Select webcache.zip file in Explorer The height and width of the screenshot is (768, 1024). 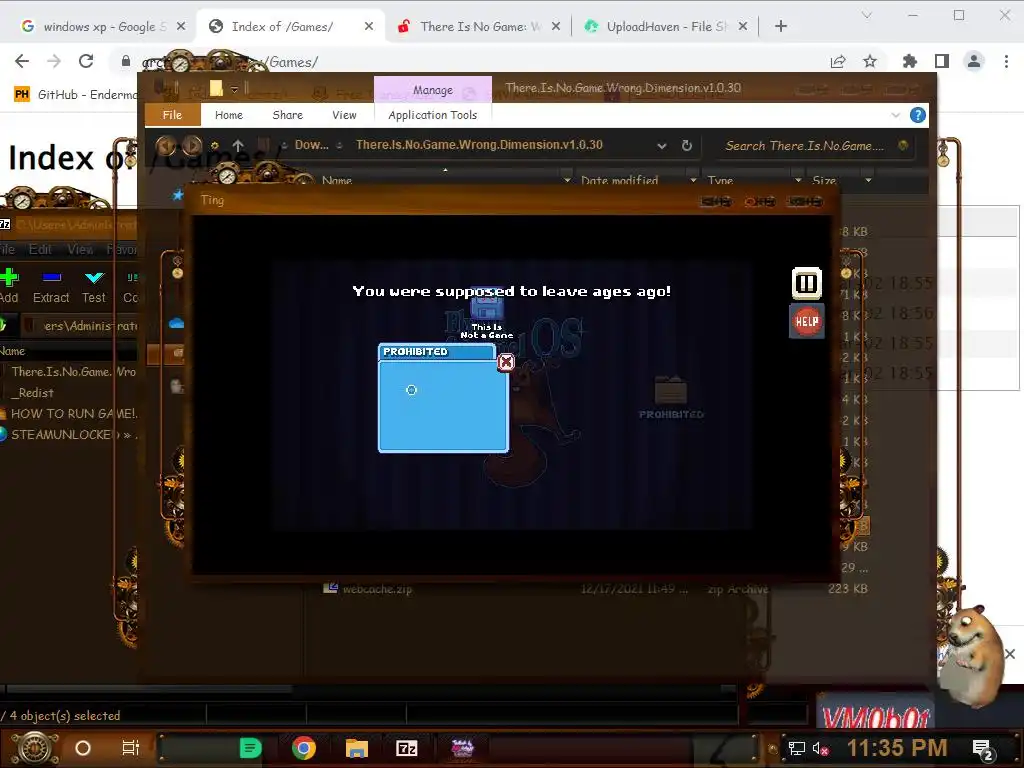click(377, 589)
